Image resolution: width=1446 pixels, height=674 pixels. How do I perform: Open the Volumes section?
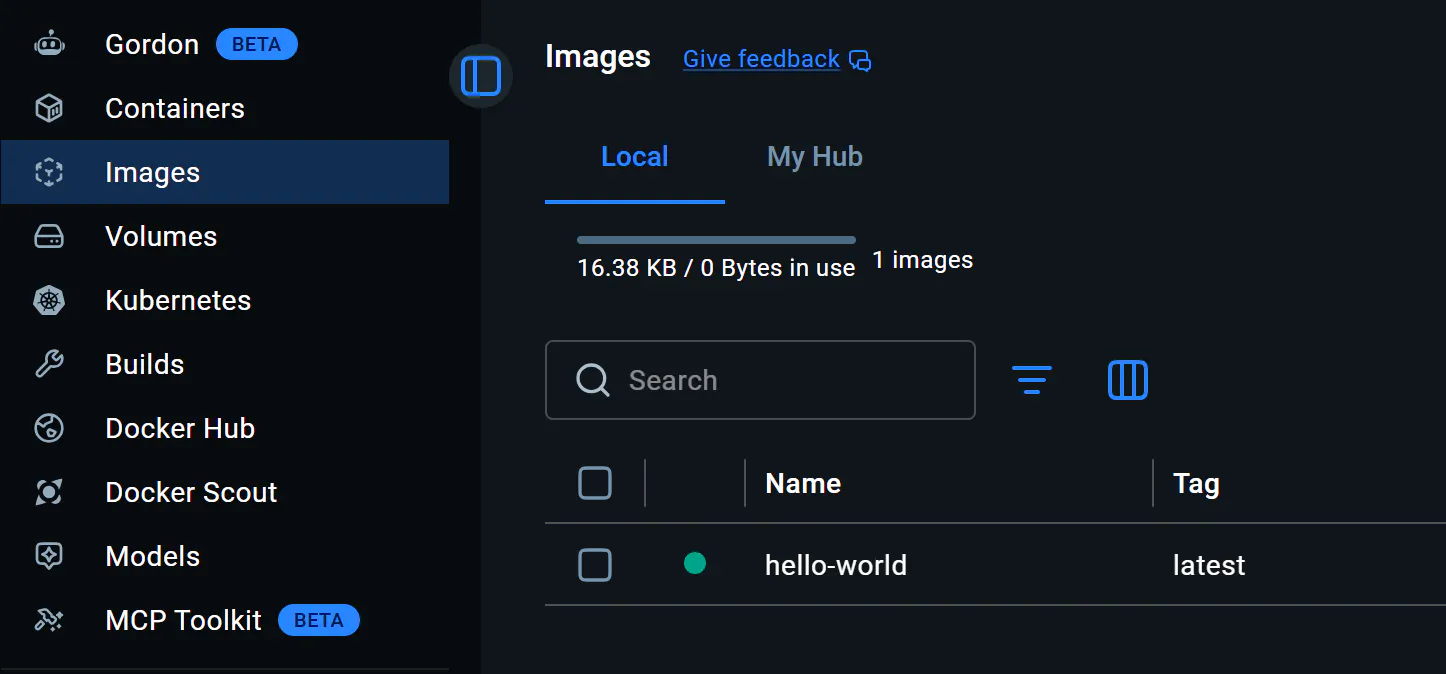point(225,236)
